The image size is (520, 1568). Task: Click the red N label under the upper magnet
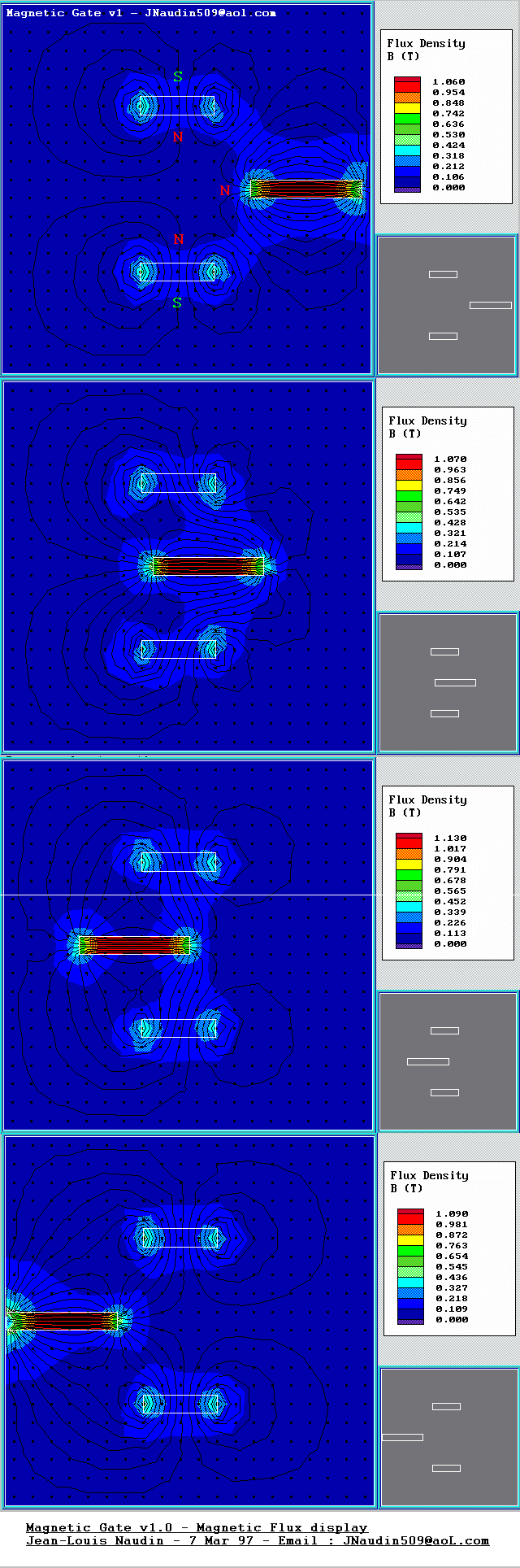tap(178, 137)
